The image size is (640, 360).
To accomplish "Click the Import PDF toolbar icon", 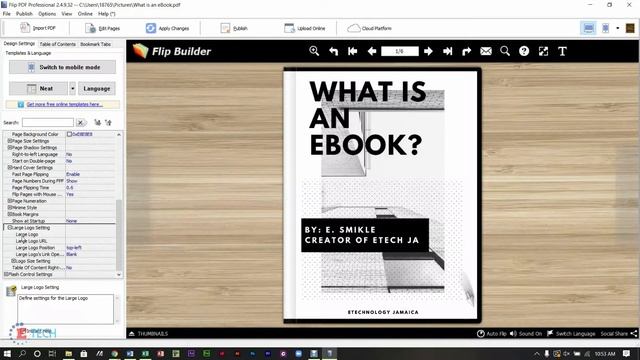I will (25, 28).
